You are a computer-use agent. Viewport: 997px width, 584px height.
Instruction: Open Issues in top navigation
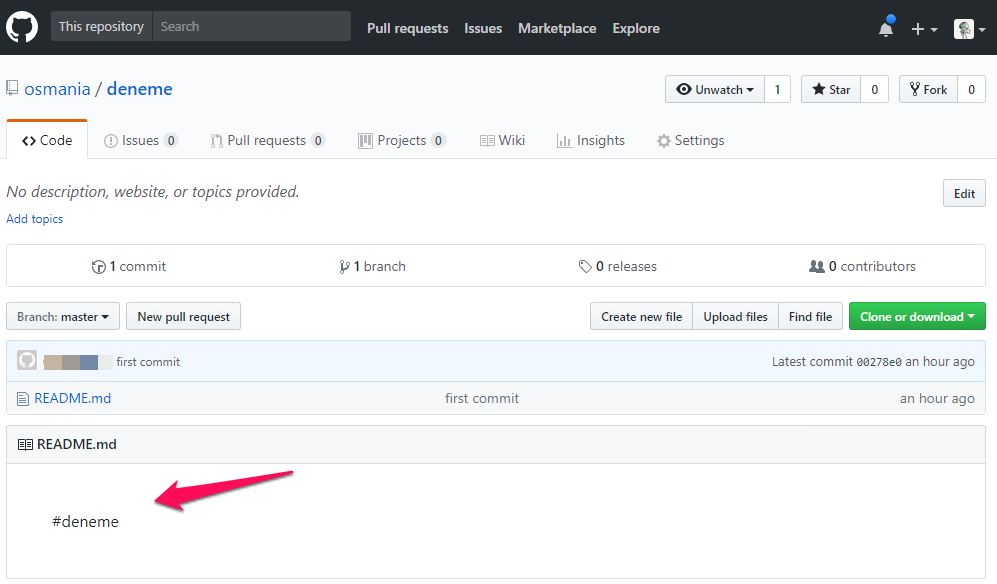click(x=483, y=29)
